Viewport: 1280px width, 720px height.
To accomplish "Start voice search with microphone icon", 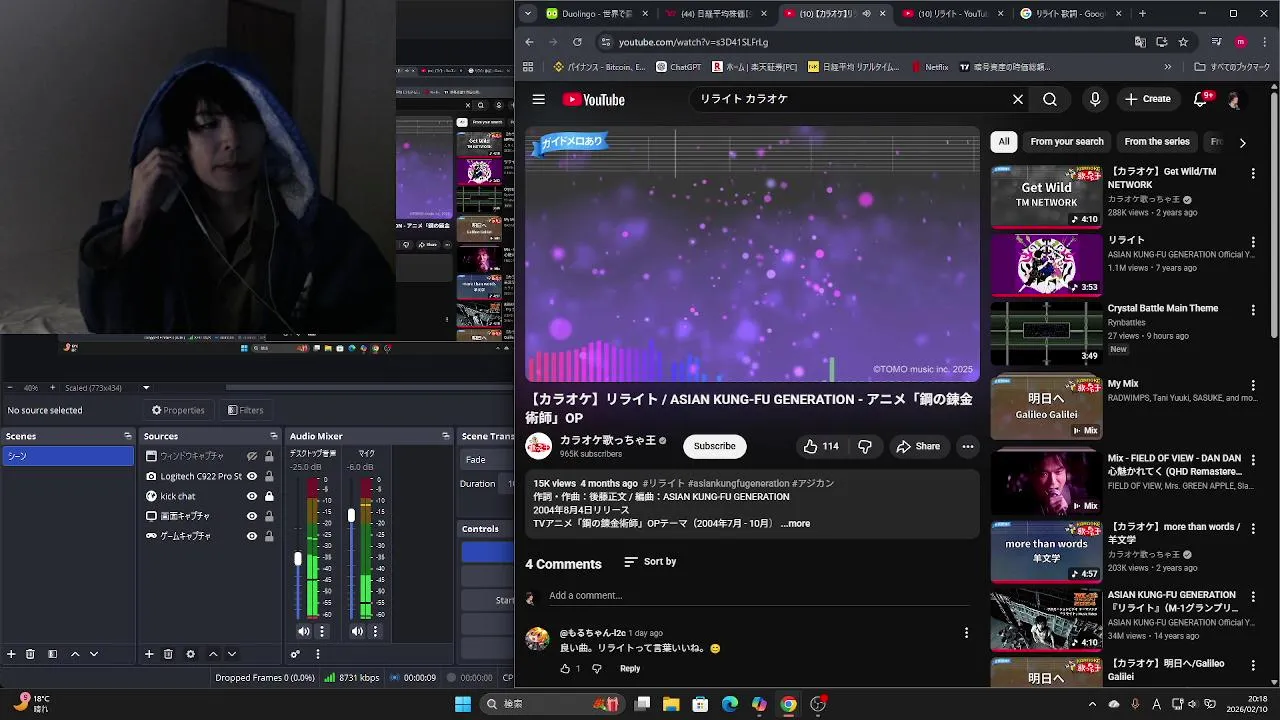I will pos(1095,99).
